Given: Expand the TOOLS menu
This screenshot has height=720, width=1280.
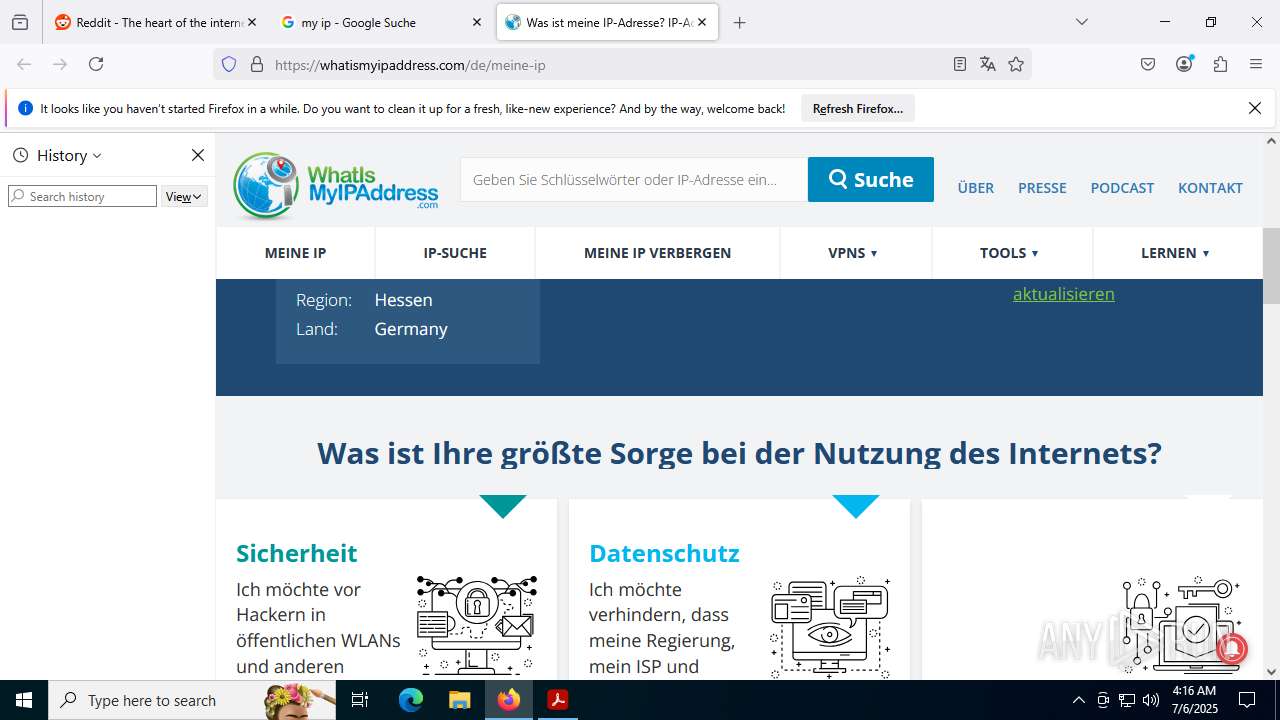Looking at the screenshot, I should [x=1009, y=253].
